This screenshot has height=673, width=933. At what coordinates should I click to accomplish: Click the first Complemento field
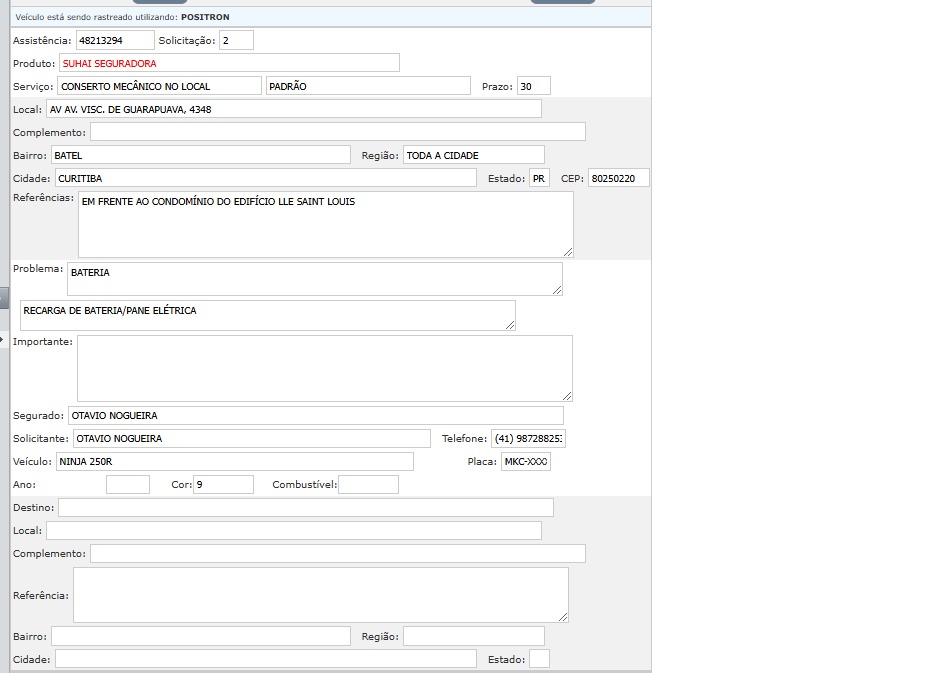click(338, 132)
